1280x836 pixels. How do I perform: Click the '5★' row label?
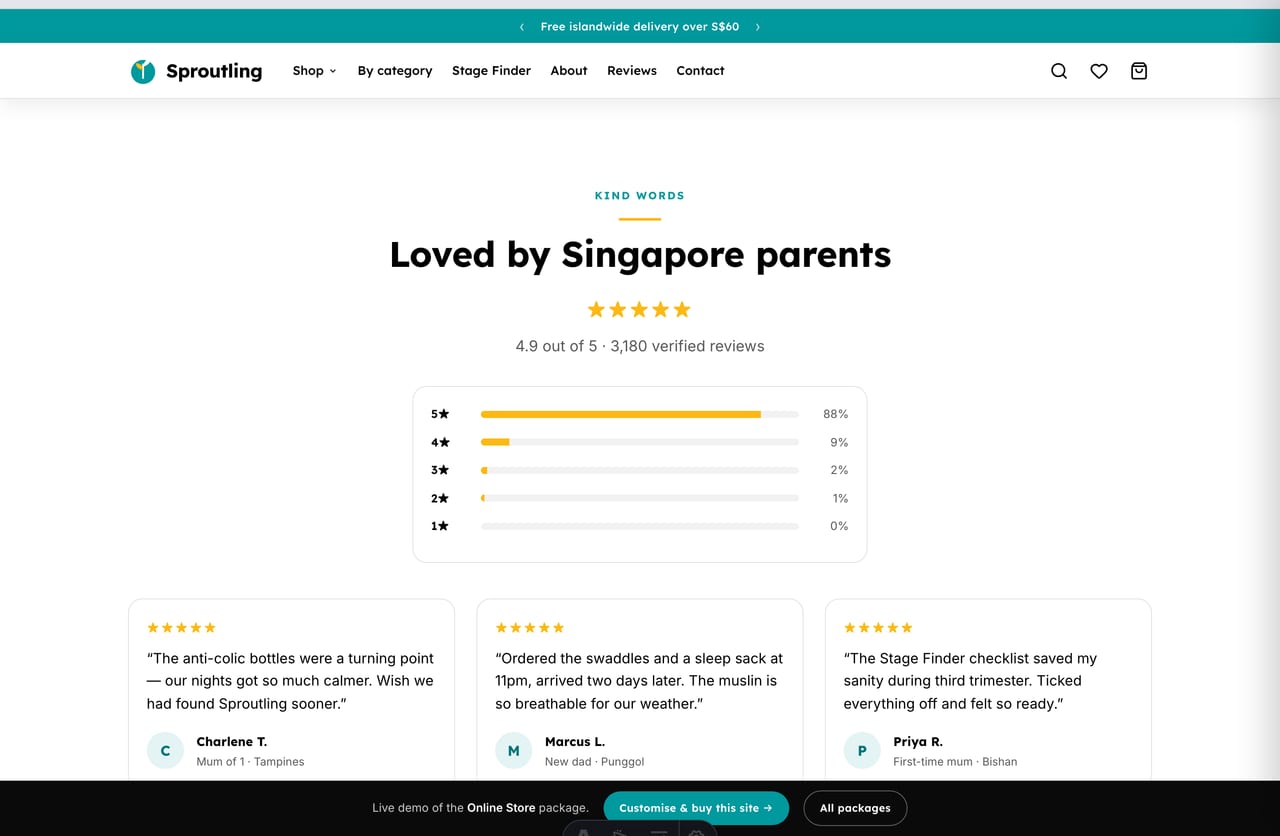tap(440, 414)
